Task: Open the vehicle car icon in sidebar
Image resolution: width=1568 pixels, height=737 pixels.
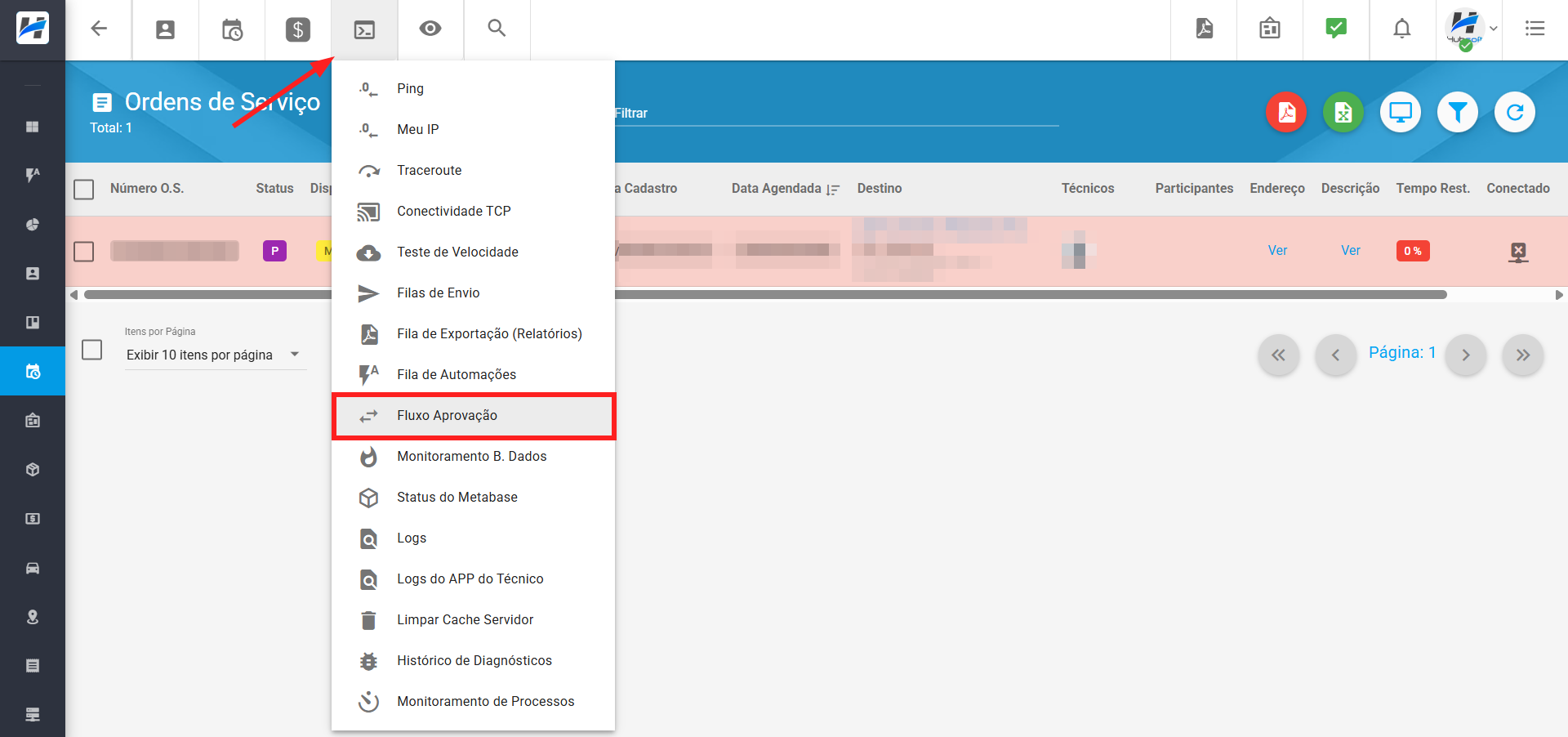Action: point(33,568)
